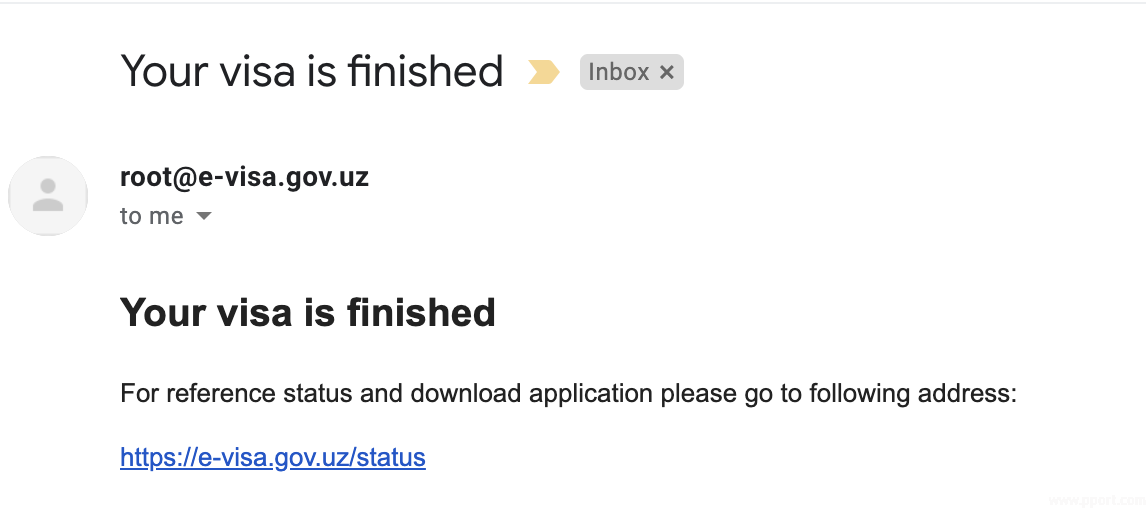Viewport: 1146px width, 508px height.
Task: Click the sentence starting "For reference status"
Action: coord(567,394)
